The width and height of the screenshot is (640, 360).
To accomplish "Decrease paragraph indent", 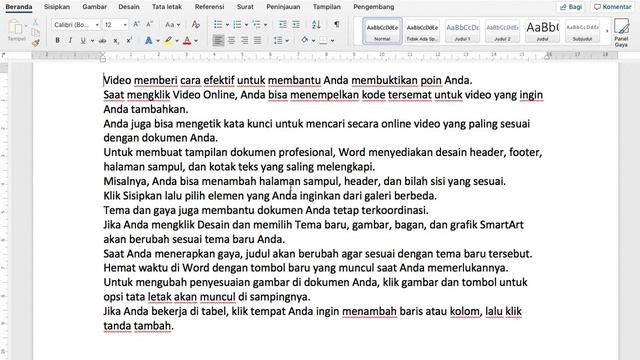I will coord(282,25).
